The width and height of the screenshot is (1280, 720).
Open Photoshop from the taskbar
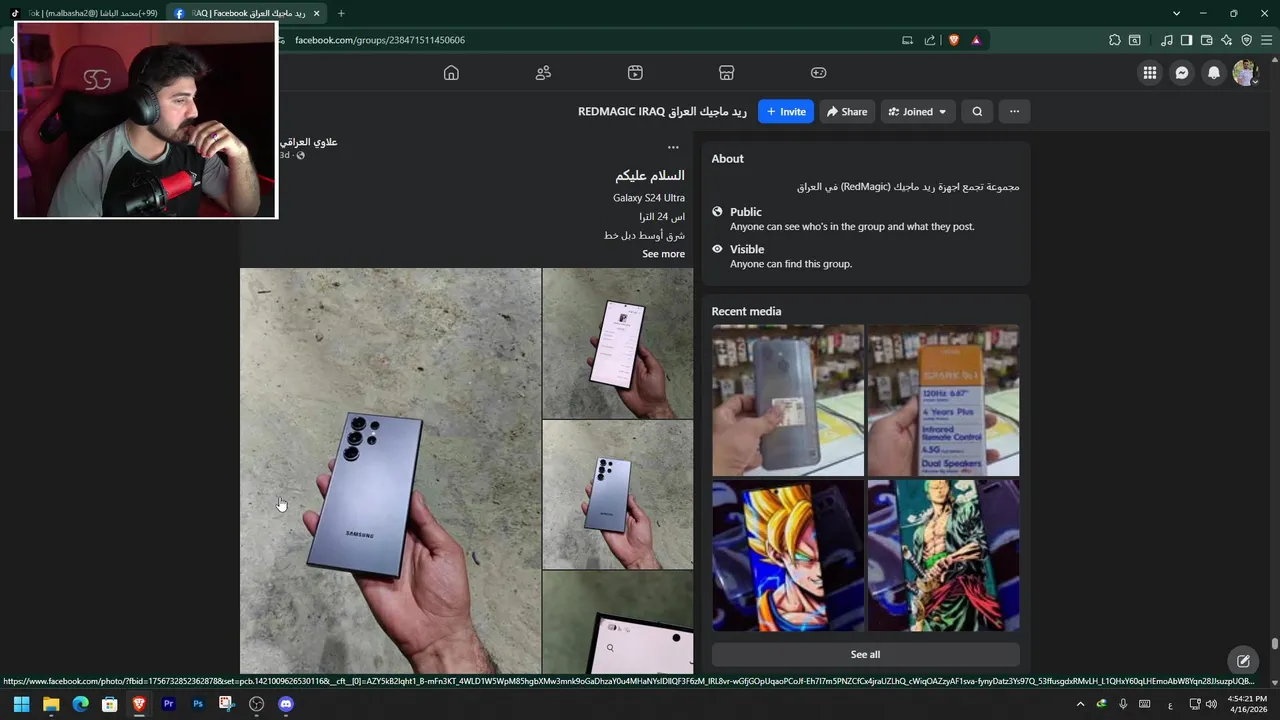[198, 704]
